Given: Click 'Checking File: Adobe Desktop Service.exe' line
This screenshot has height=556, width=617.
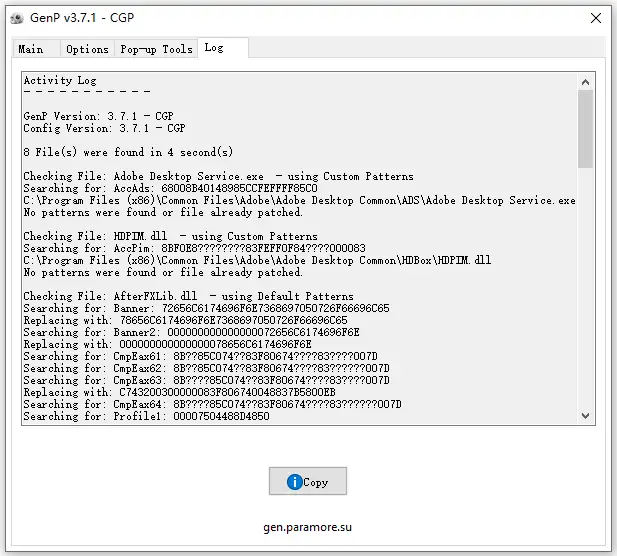Looking at the screenshot, I should coord(218,176).
